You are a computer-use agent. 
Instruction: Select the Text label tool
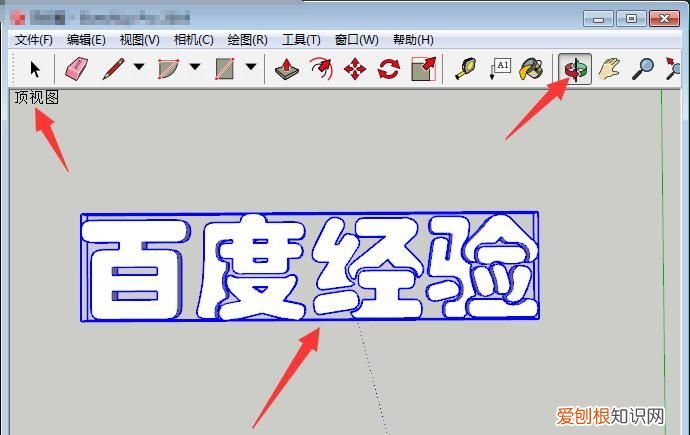tap(500, 69)
